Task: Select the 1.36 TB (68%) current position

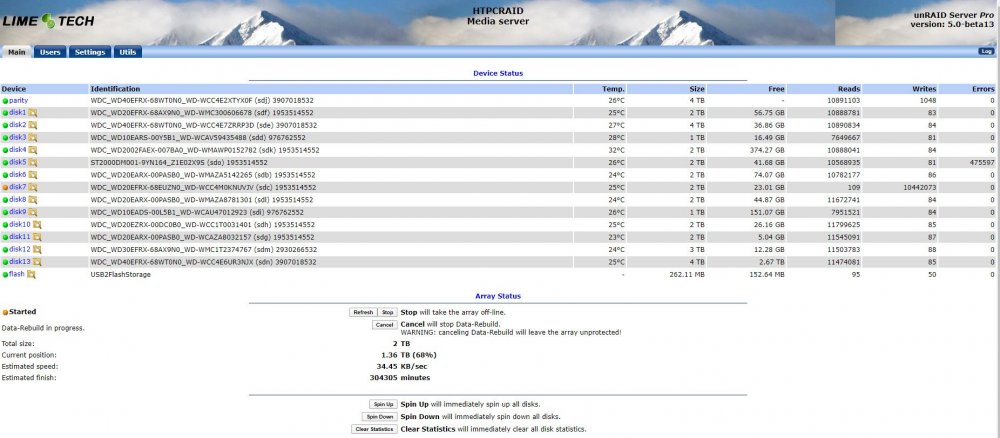Action: pos(408,355)
